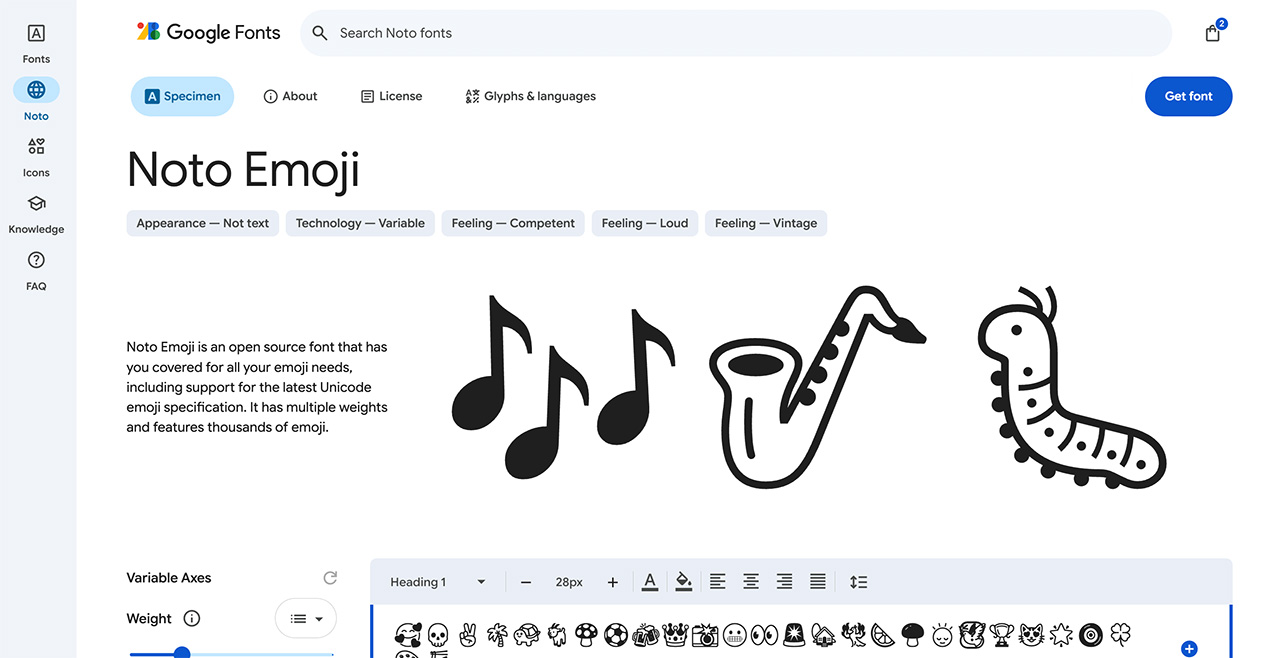The image size is (1280, 658).
Task: Decrease font size with minus button
Action: [x=526, y=582]
